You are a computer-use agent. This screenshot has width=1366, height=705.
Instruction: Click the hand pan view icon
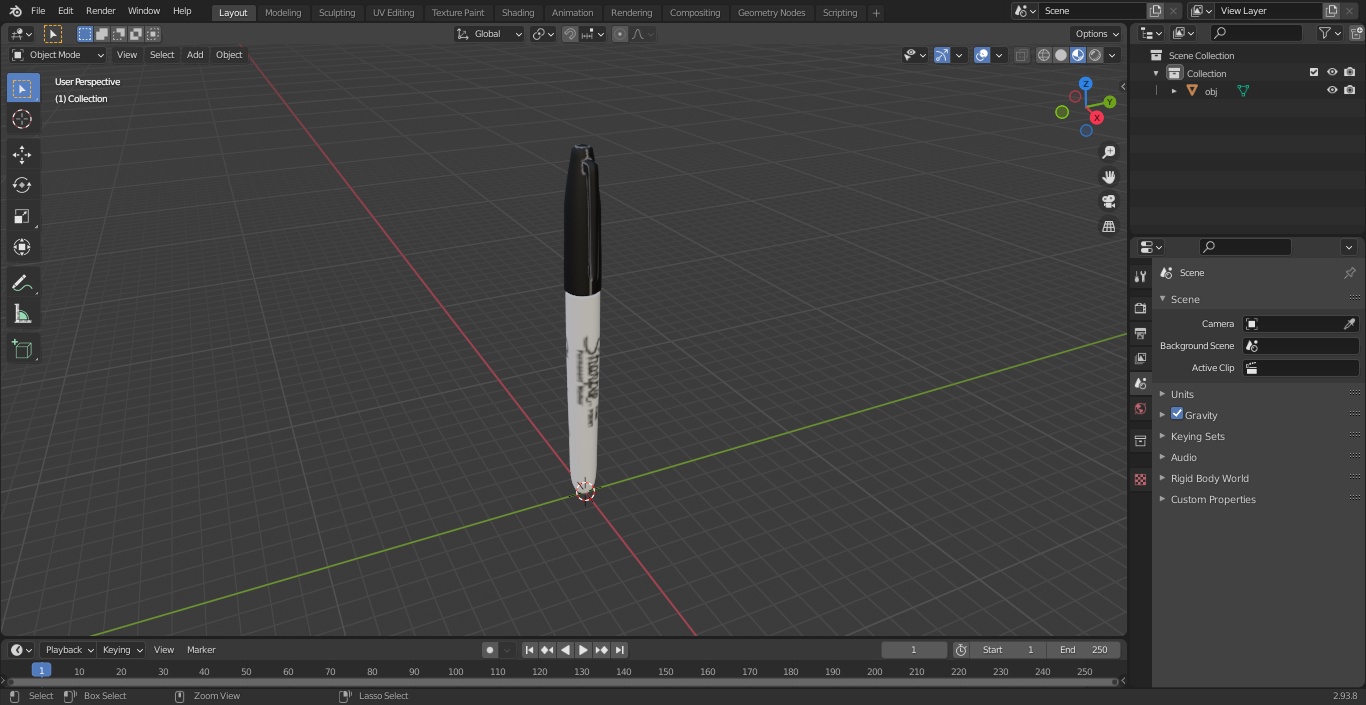pos(1108,177)
